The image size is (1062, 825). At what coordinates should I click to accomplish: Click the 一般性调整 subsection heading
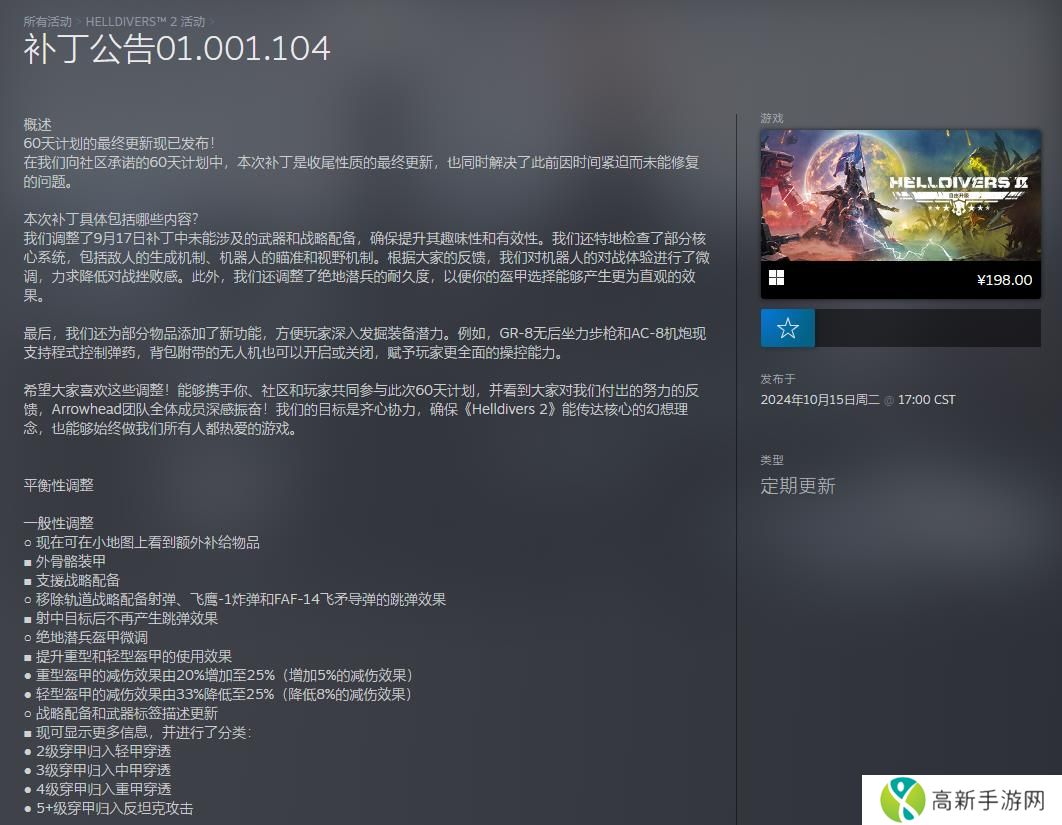click(x=58, y=523)
